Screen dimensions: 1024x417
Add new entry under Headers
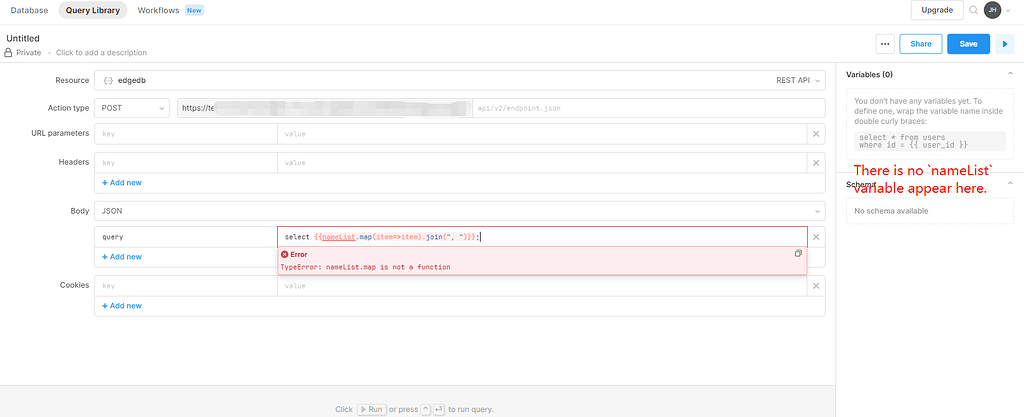pos(122,182)
